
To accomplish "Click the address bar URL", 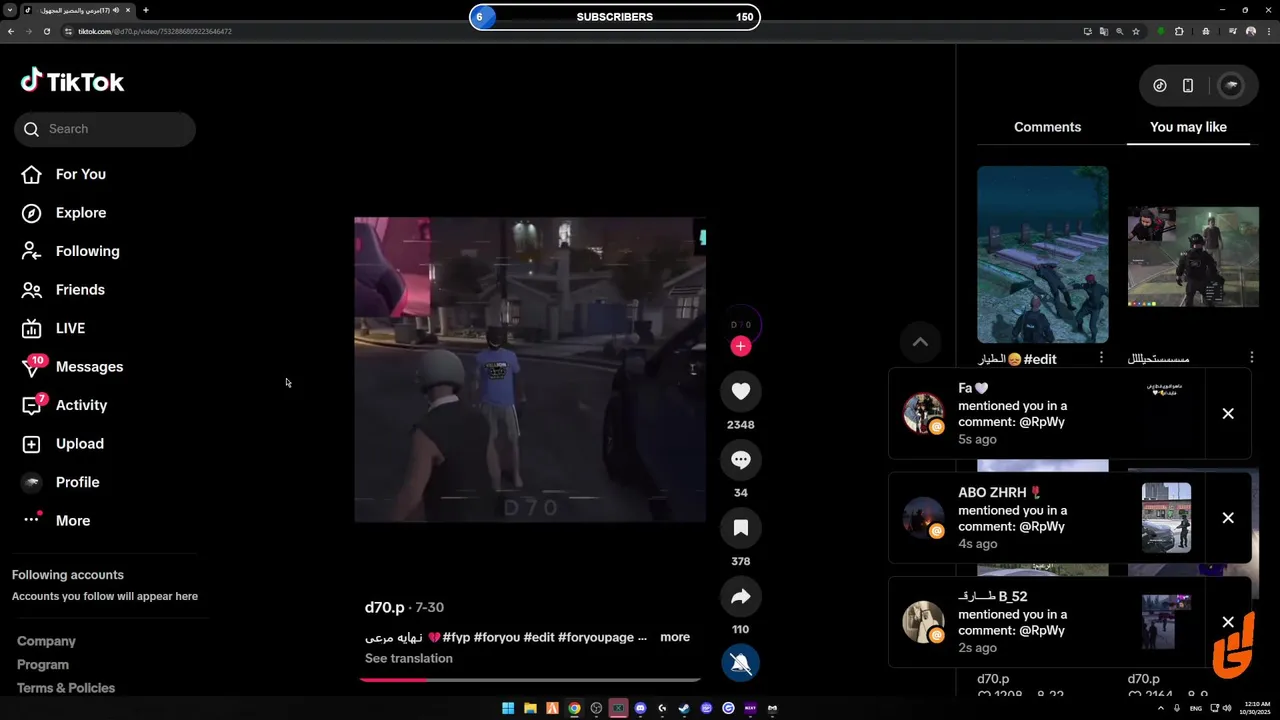I will click(x=155, y=31).
